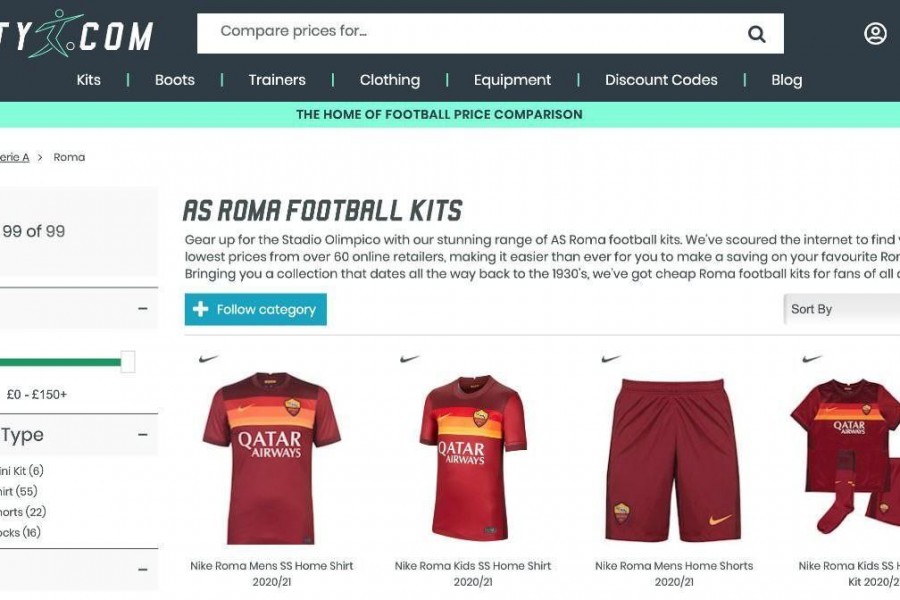Viewport: 900px width, 600px height.
Task: Open the Discount Codes menu item
Action: coord(661,80)
